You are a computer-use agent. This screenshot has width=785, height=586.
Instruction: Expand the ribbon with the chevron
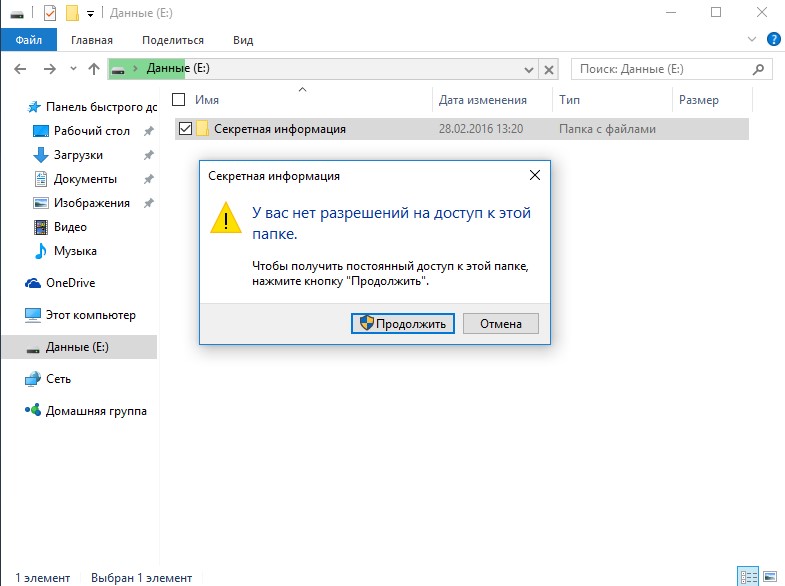753,40
